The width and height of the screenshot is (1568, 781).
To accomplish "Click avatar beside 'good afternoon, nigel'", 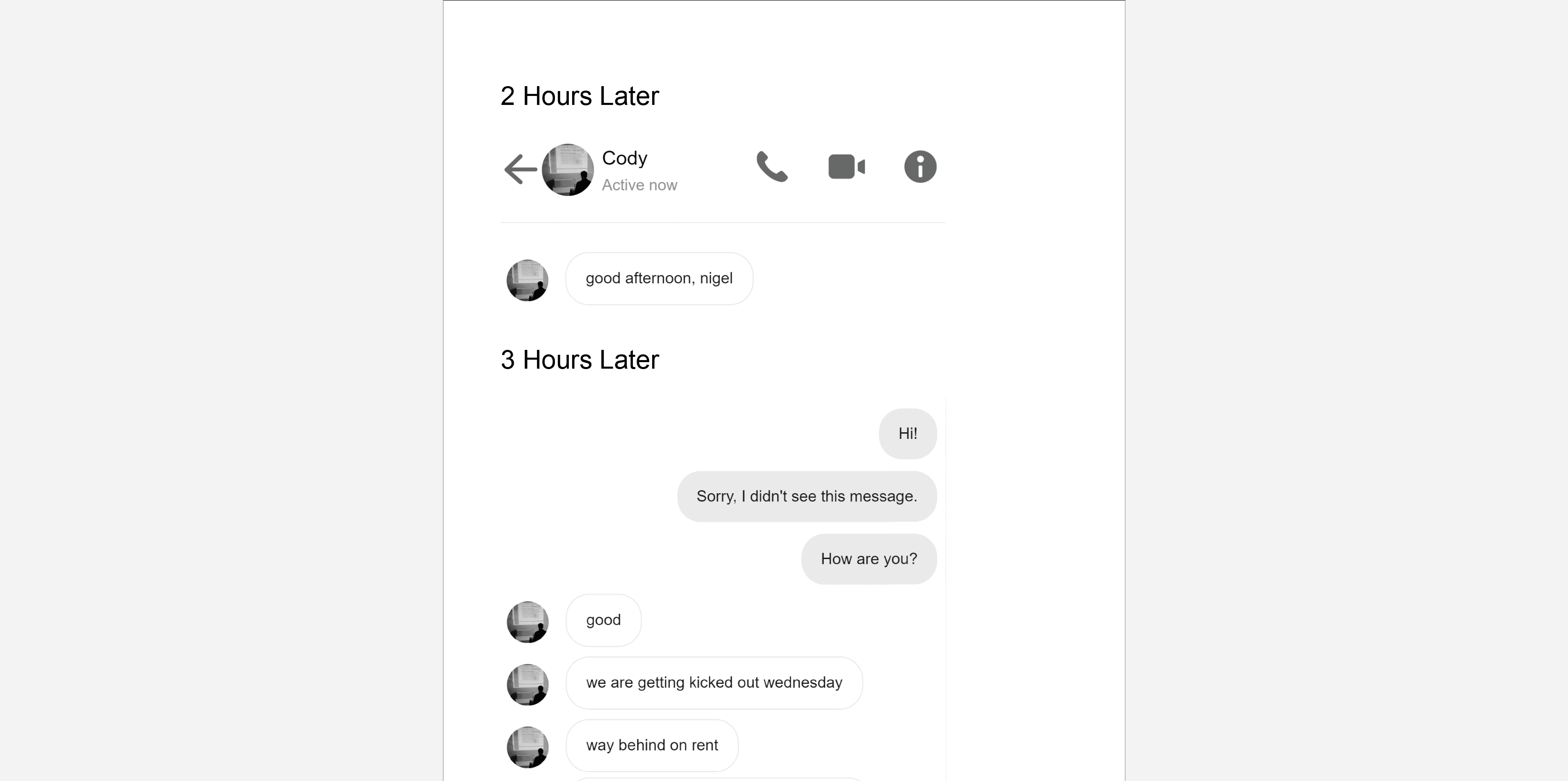I will 528,280.
